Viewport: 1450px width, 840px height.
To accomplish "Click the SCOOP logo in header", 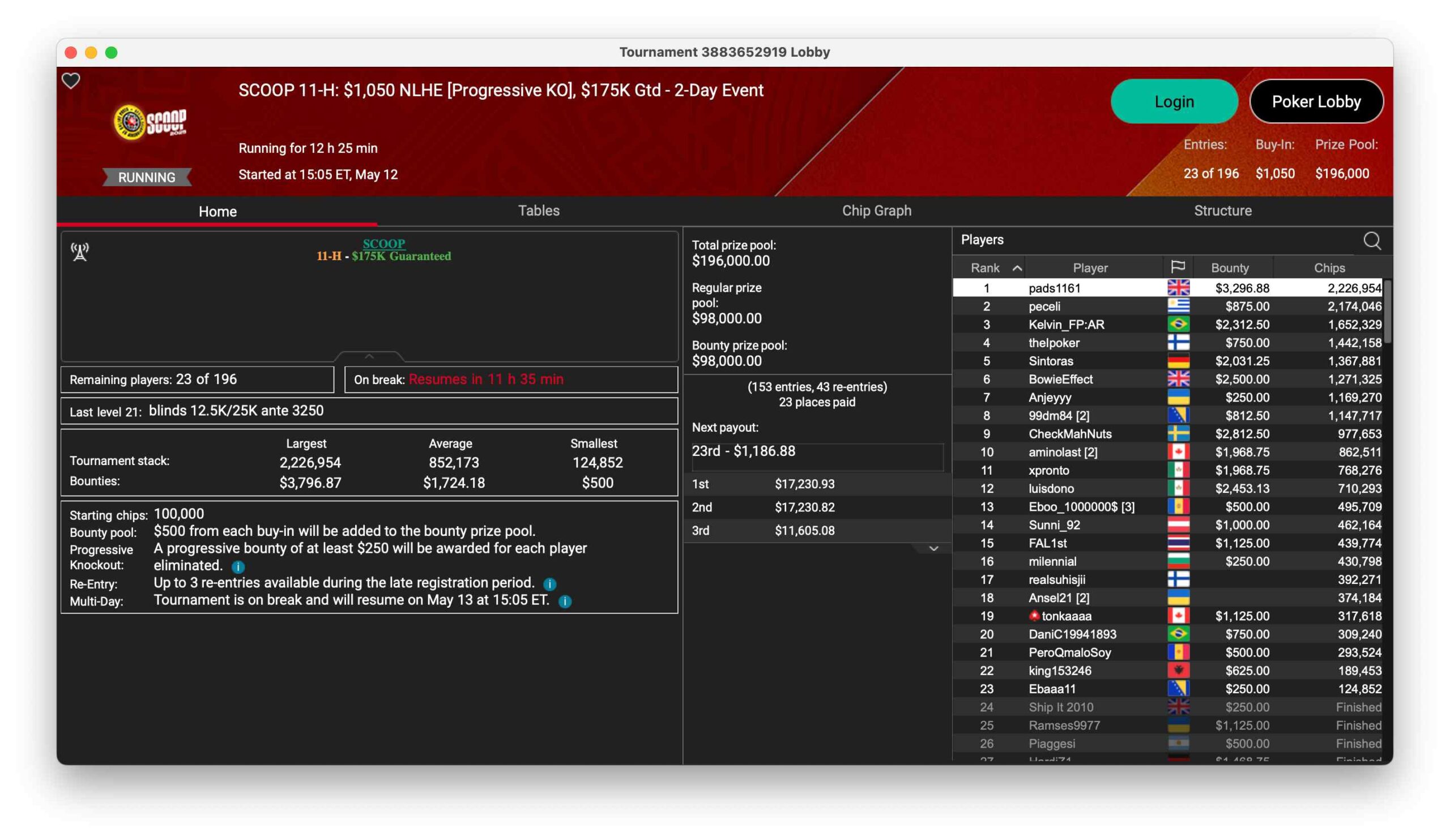I will [150, 122].
